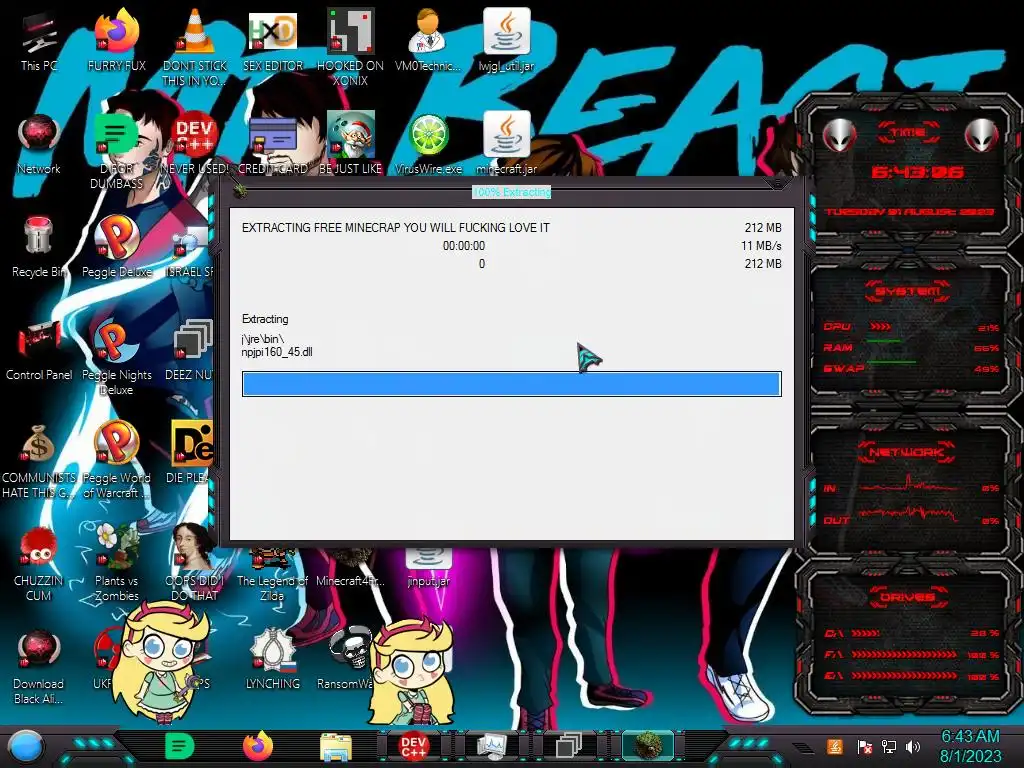Open File Explorer from the taskbar

[x=336, y=747]
